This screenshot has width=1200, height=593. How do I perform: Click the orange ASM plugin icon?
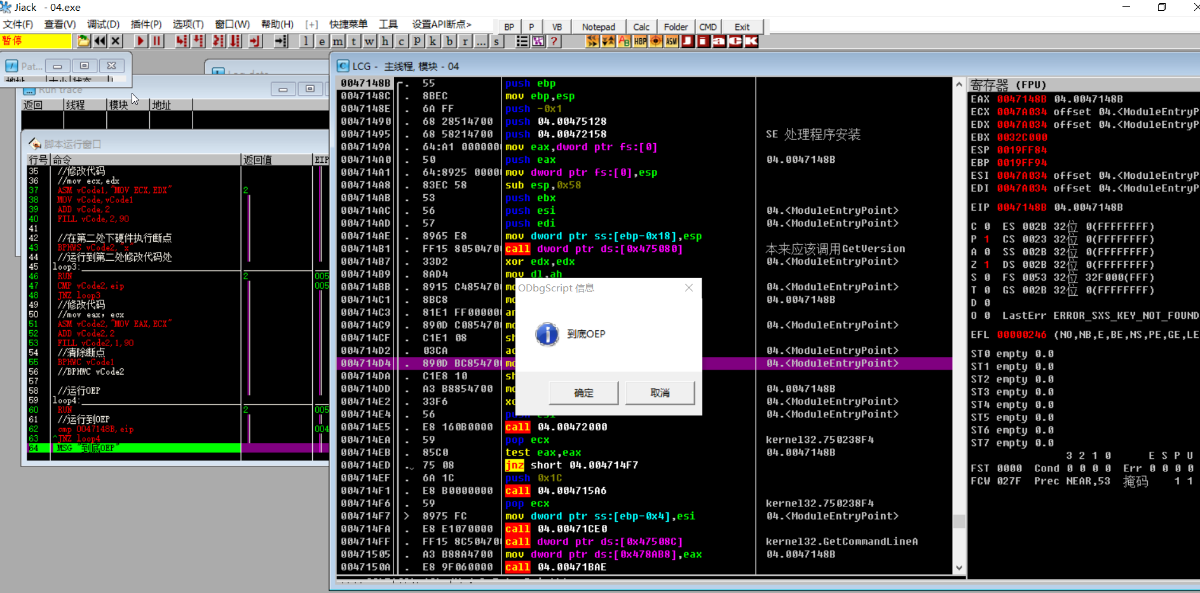672,41
